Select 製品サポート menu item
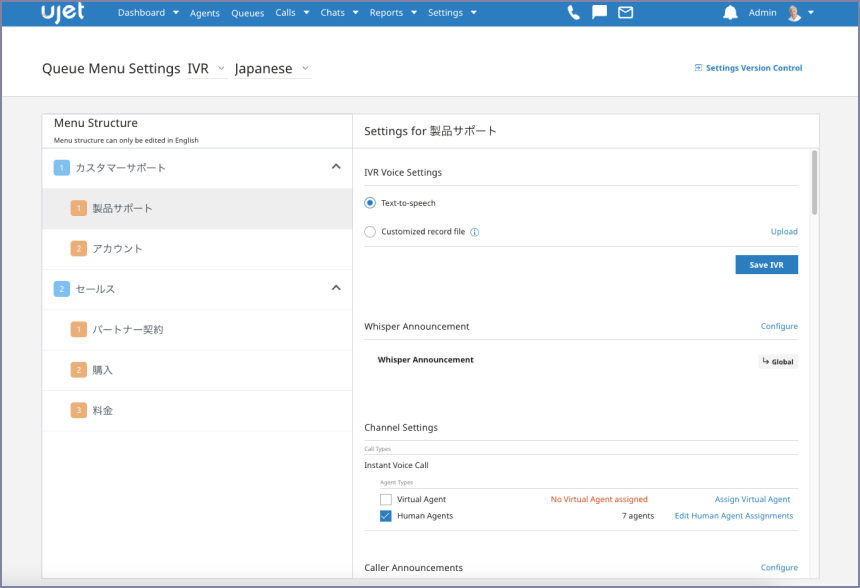860x588 pixels. point(197,208)
